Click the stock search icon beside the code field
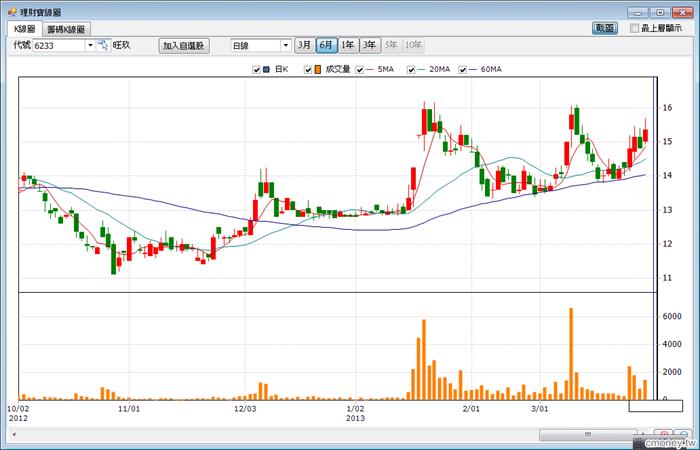700x450 pixels. [x=103, y=46]
